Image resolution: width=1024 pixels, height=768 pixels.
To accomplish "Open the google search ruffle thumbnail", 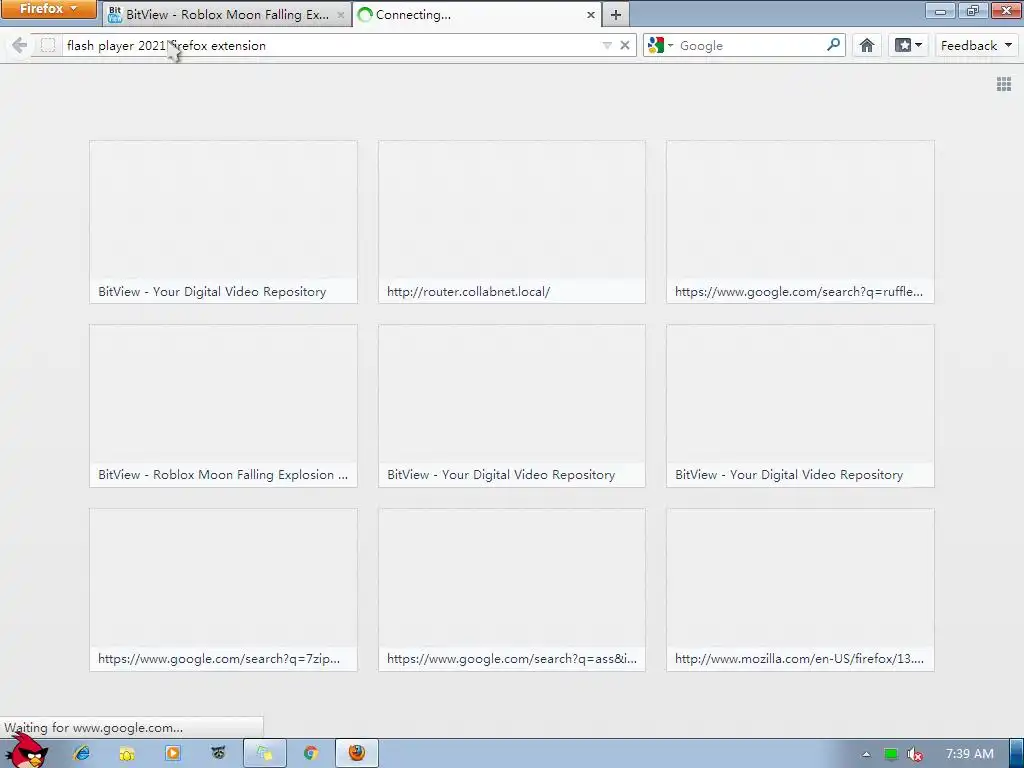I will [x=800, y=221].
